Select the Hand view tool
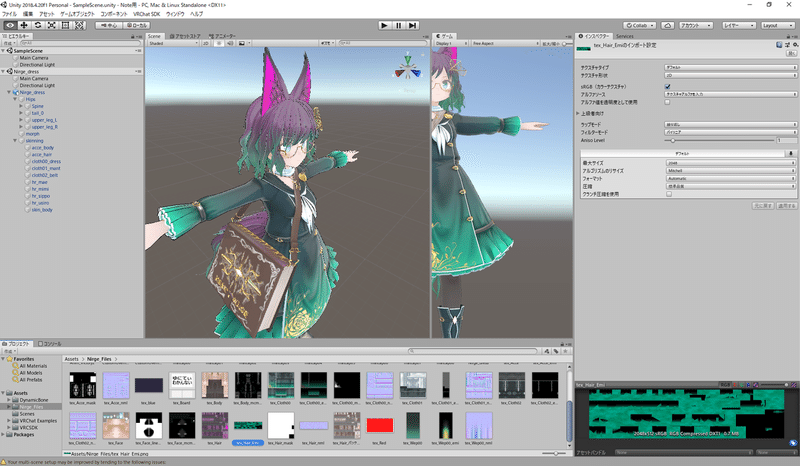The image size is (800, 466). pyautogui.click(x=10, y=25)
